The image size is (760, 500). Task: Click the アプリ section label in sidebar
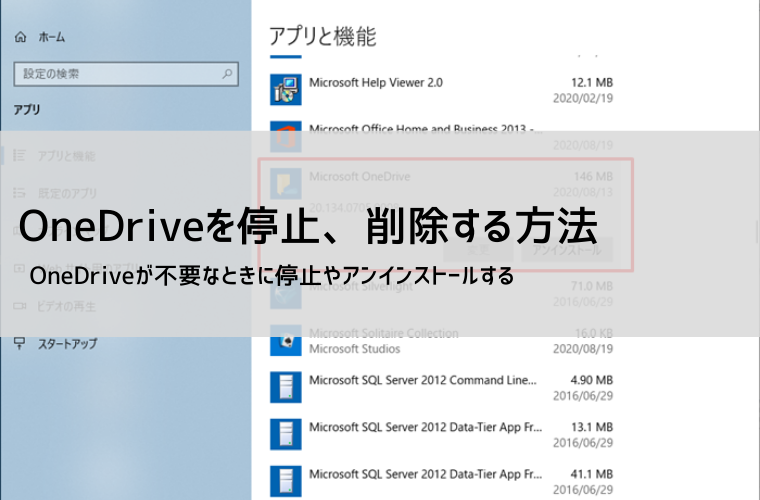tap(27, 109)
